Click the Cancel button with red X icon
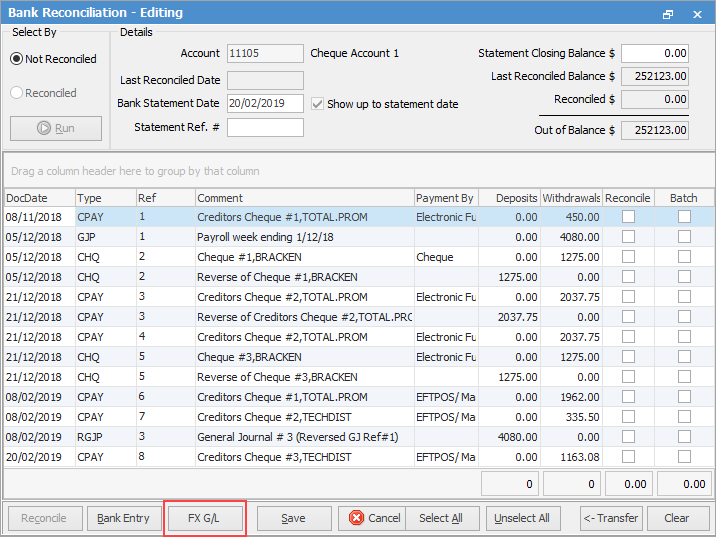 click(370, 518)
